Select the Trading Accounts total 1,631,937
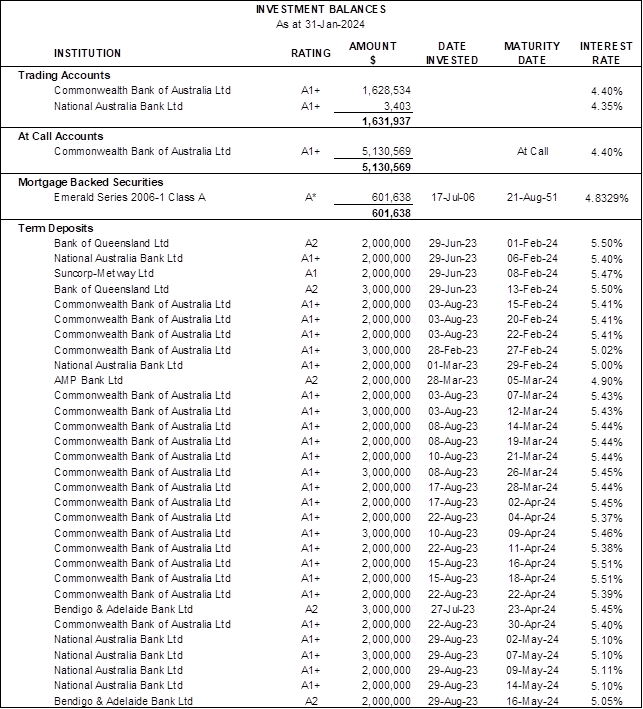643x709 pixels. pos(386,121)
